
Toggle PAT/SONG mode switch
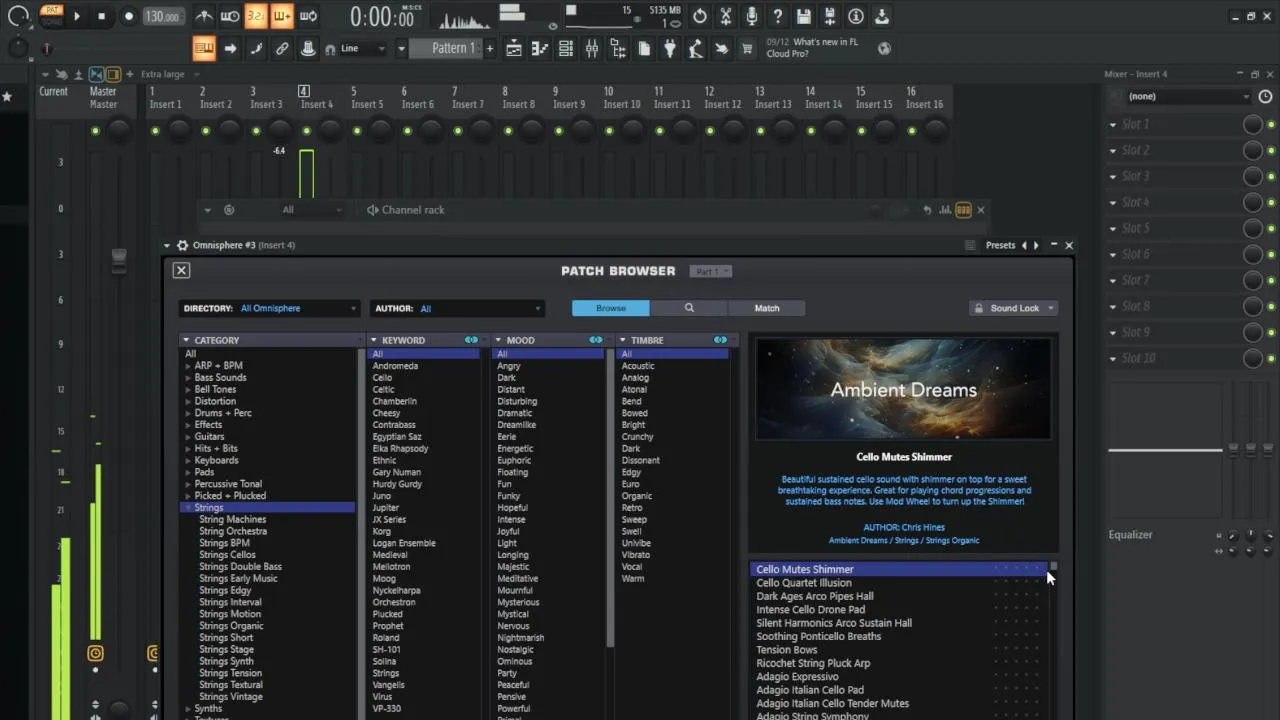(51, 16)
